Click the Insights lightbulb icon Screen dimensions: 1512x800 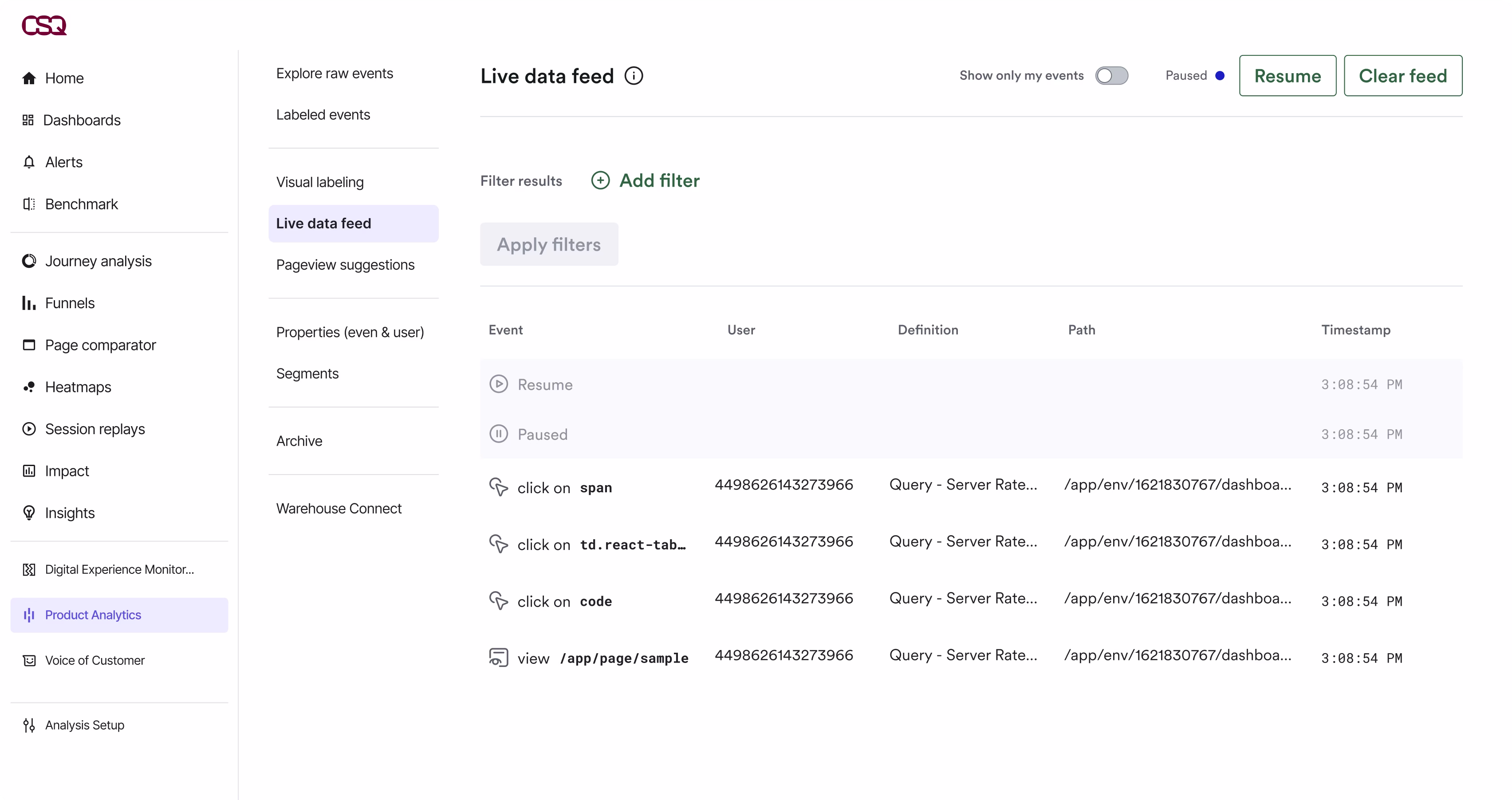click(29, 513)
